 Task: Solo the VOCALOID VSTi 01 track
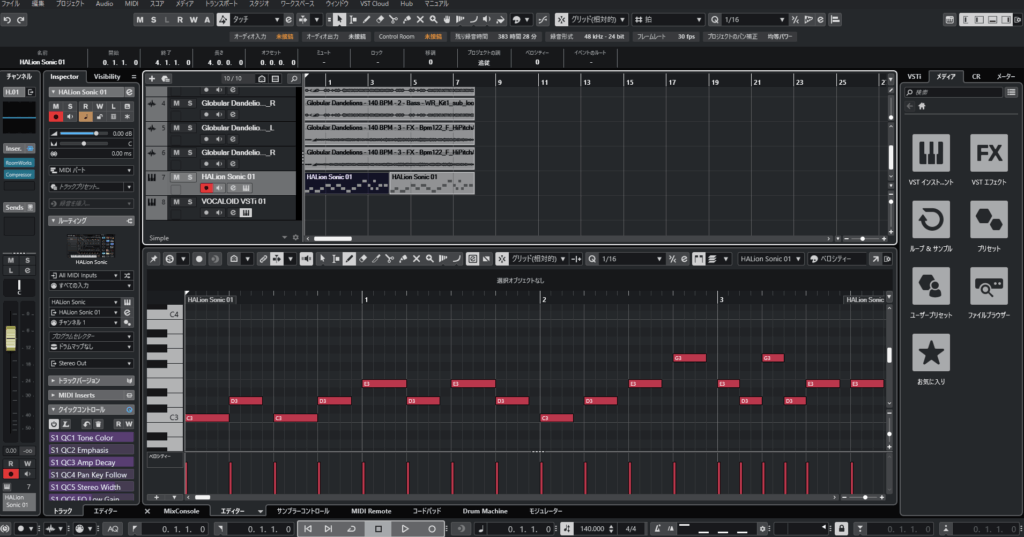[189, 201]
